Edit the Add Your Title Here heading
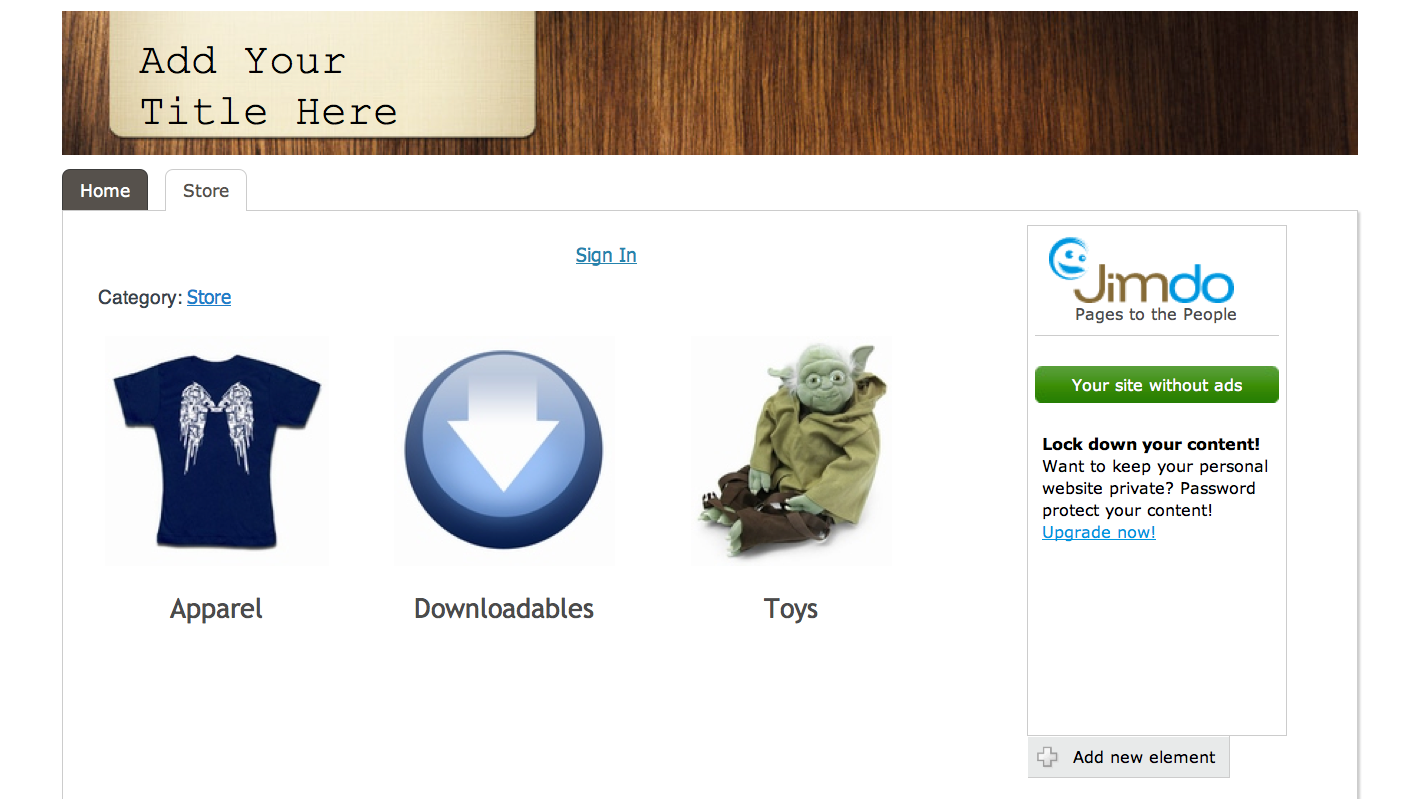Image resolution: width=1423 pixels, height=799 pixels. click(x=268, y=86)
